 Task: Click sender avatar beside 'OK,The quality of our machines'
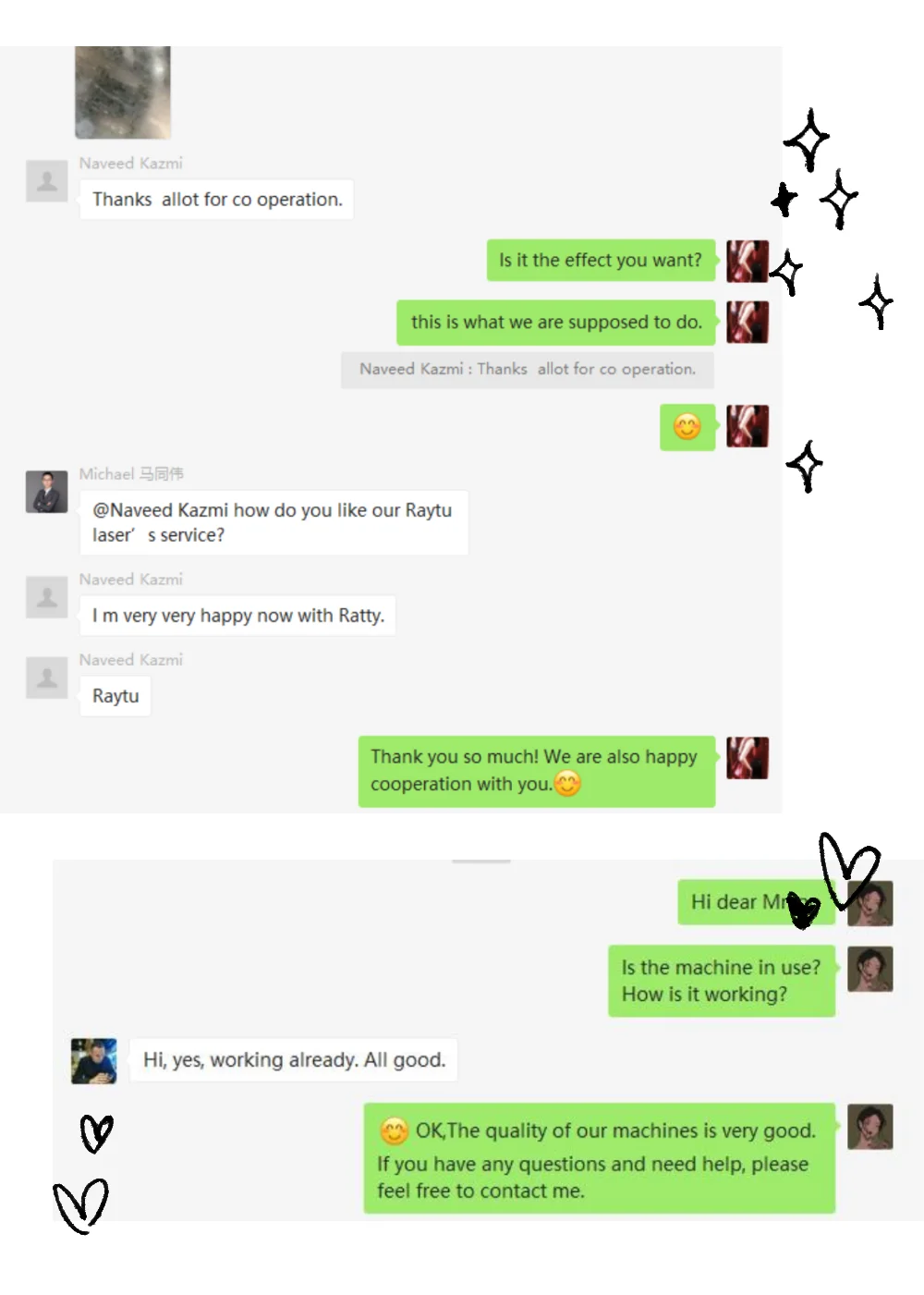tap(870, 1127)
